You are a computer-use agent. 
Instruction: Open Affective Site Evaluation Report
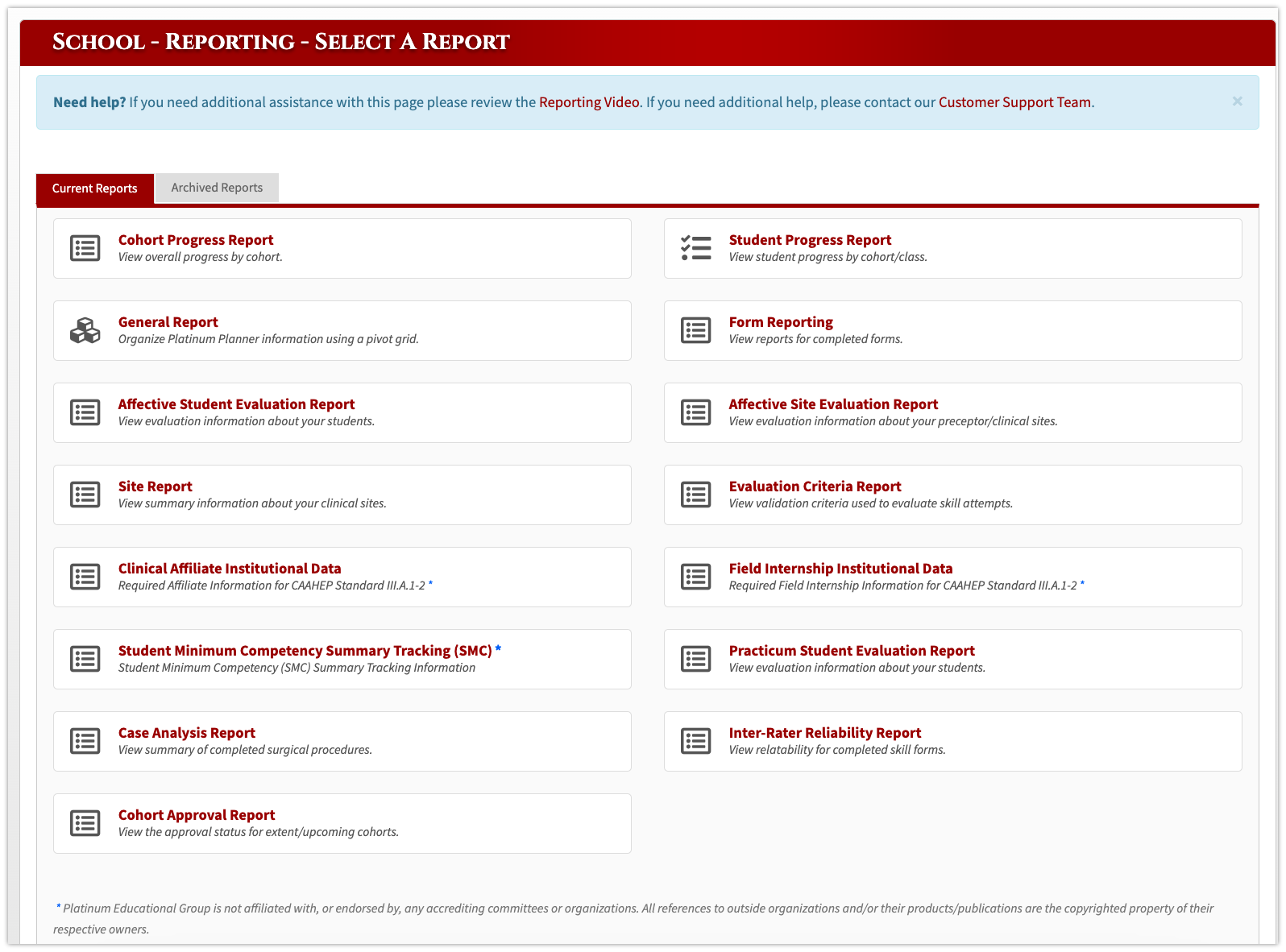[x=833, y=404]
